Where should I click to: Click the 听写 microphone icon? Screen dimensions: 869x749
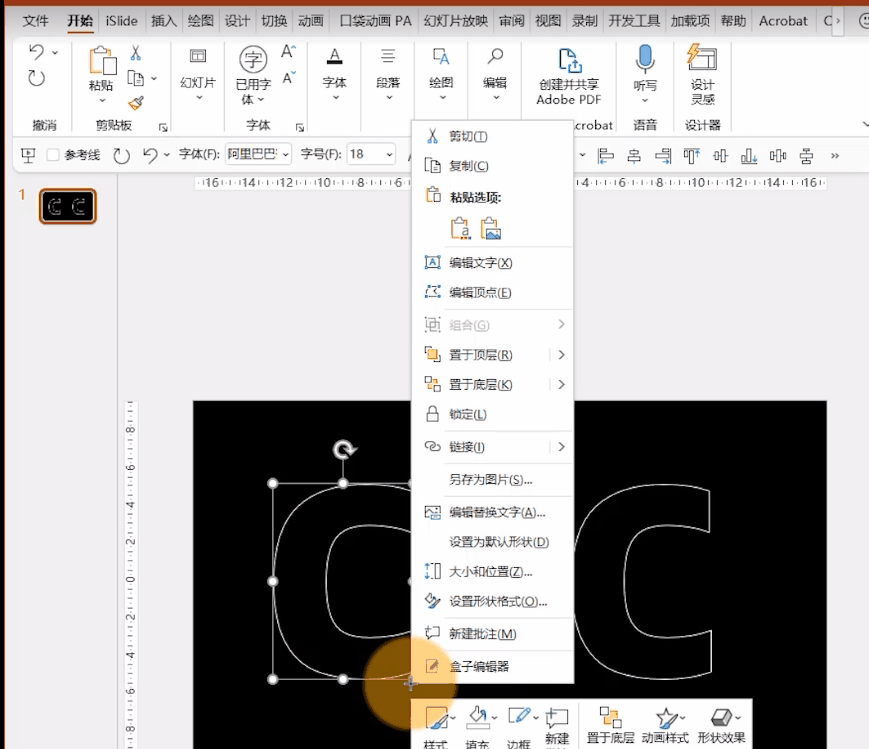click(645, 59)
